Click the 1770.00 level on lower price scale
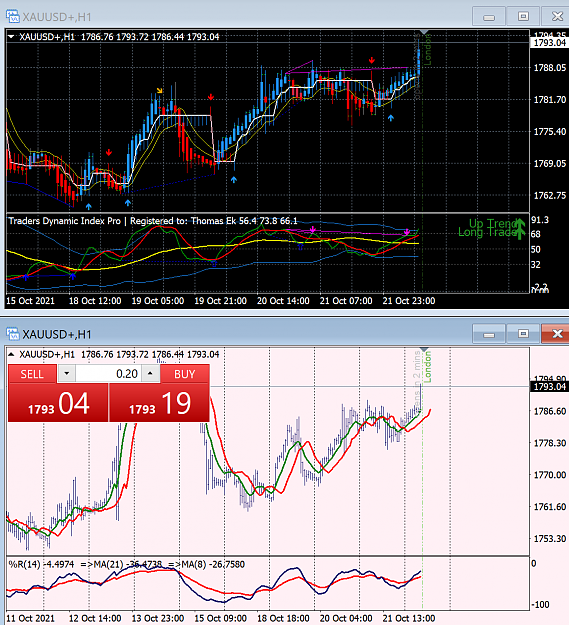The image size is (569, 625). pos(550,475)
